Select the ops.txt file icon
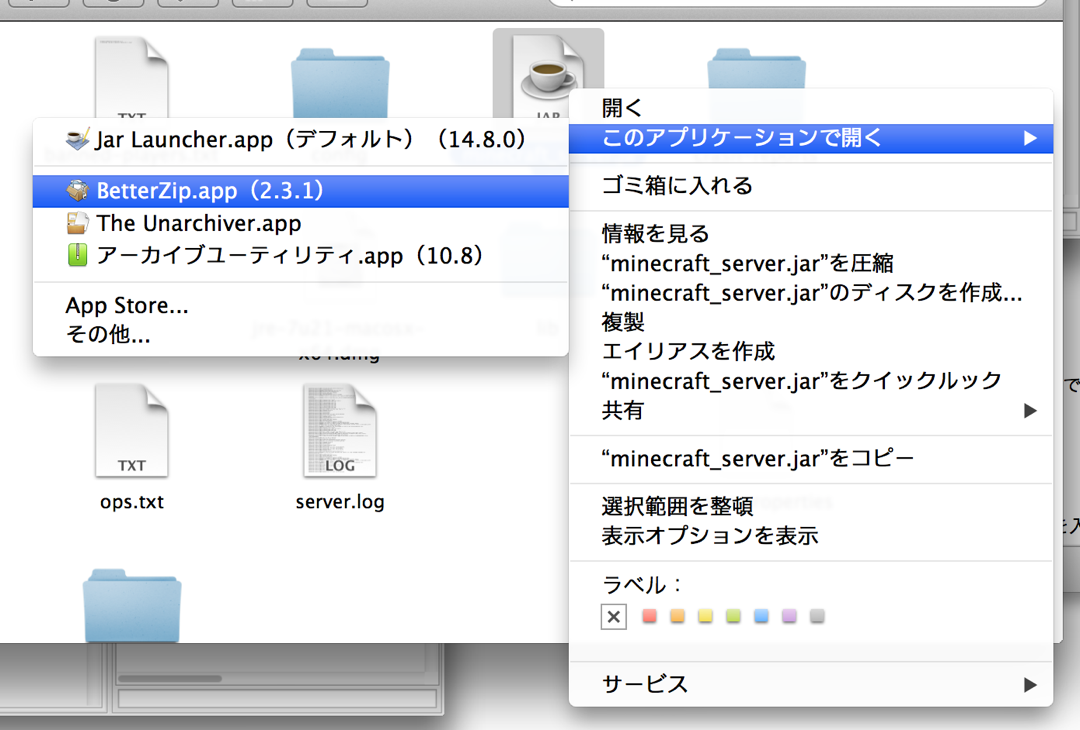The height and width of the screenshot is (730, 1080). [x=132, y=430]
